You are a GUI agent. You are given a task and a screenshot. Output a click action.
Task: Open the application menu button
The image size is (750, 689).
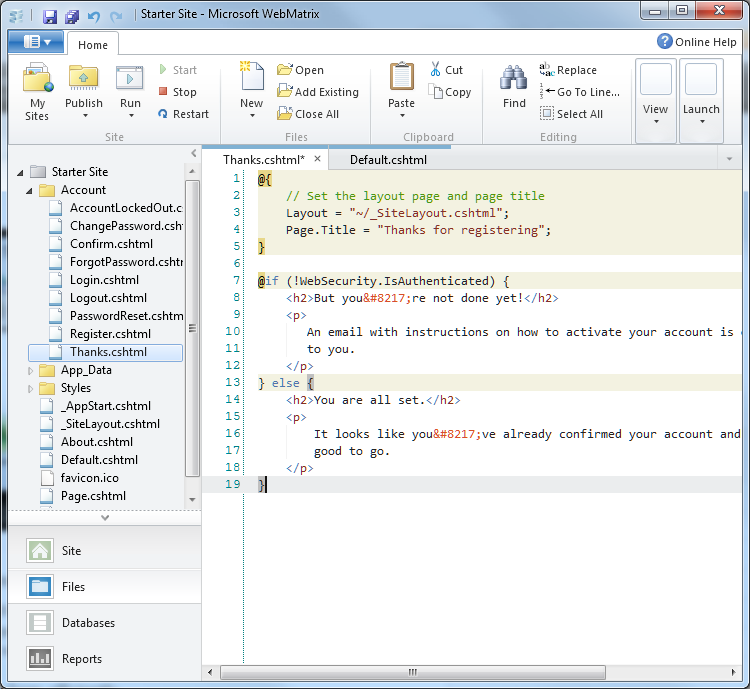click(x=36, y=42)
